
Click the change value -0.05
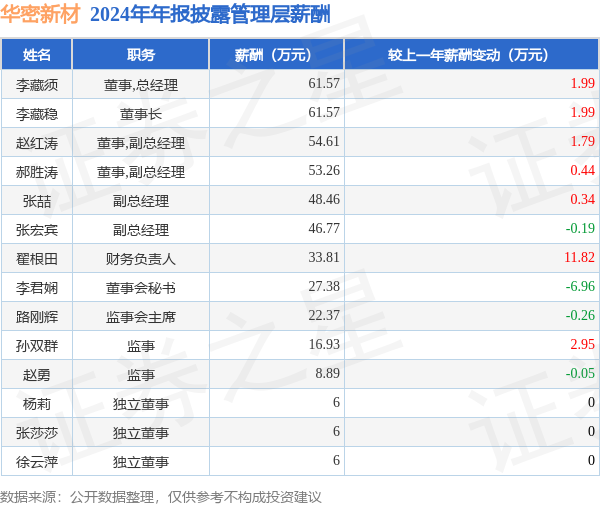click(x=580, y=373)
